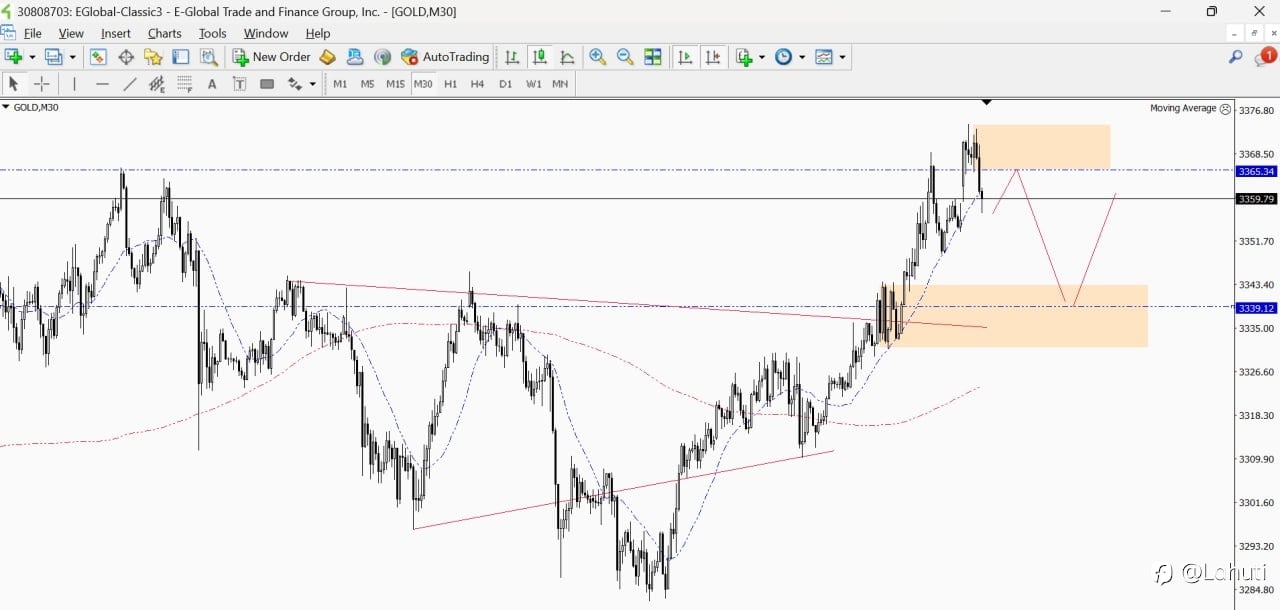Open the Market gold bag icon
The image size is (1280, 610).
(x=327, y=57)
